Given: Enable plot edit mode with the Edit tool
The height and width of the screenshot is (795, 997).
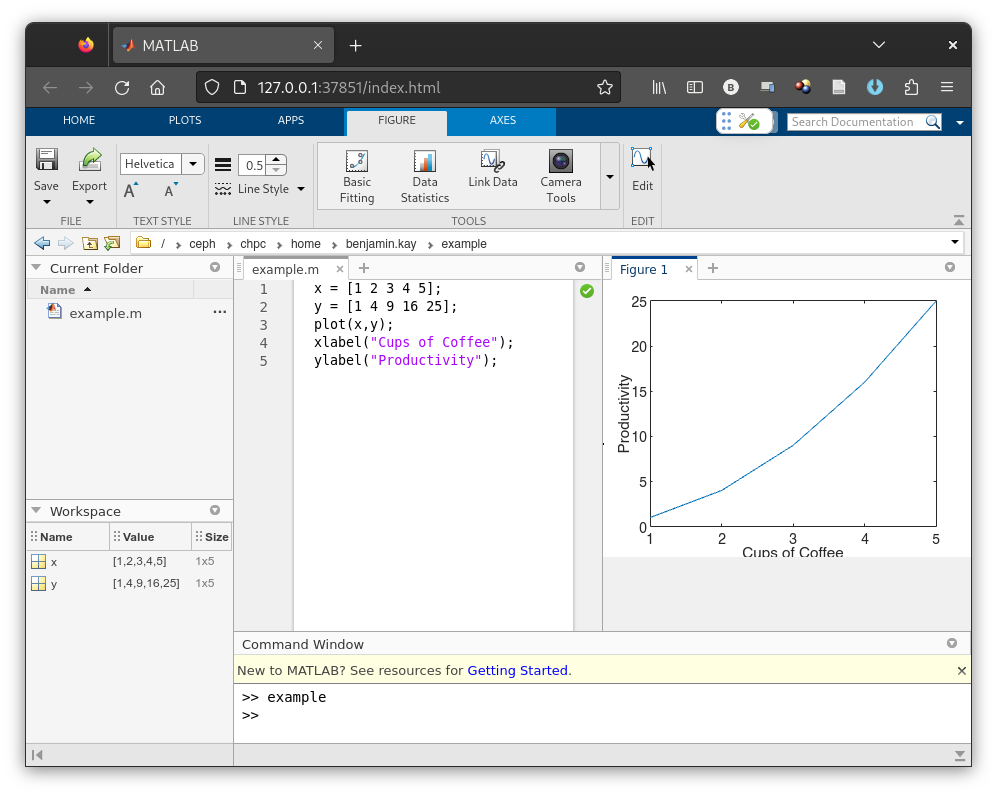Looking at the screenshot, I should [x=642, y=170].
